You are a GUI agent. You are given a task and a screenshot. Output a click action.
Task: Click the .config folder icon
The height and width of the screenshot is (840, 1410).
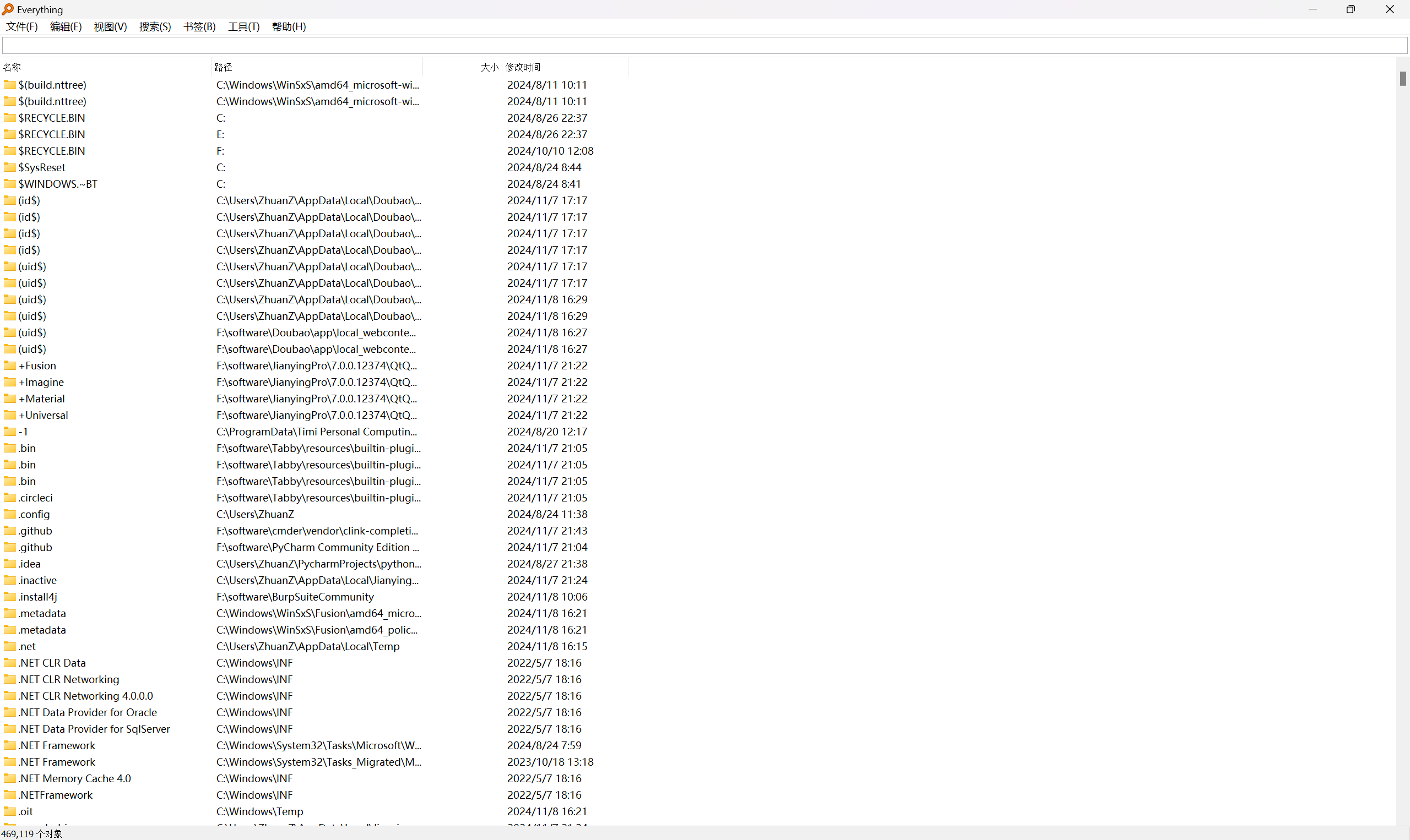coord(9,514)
